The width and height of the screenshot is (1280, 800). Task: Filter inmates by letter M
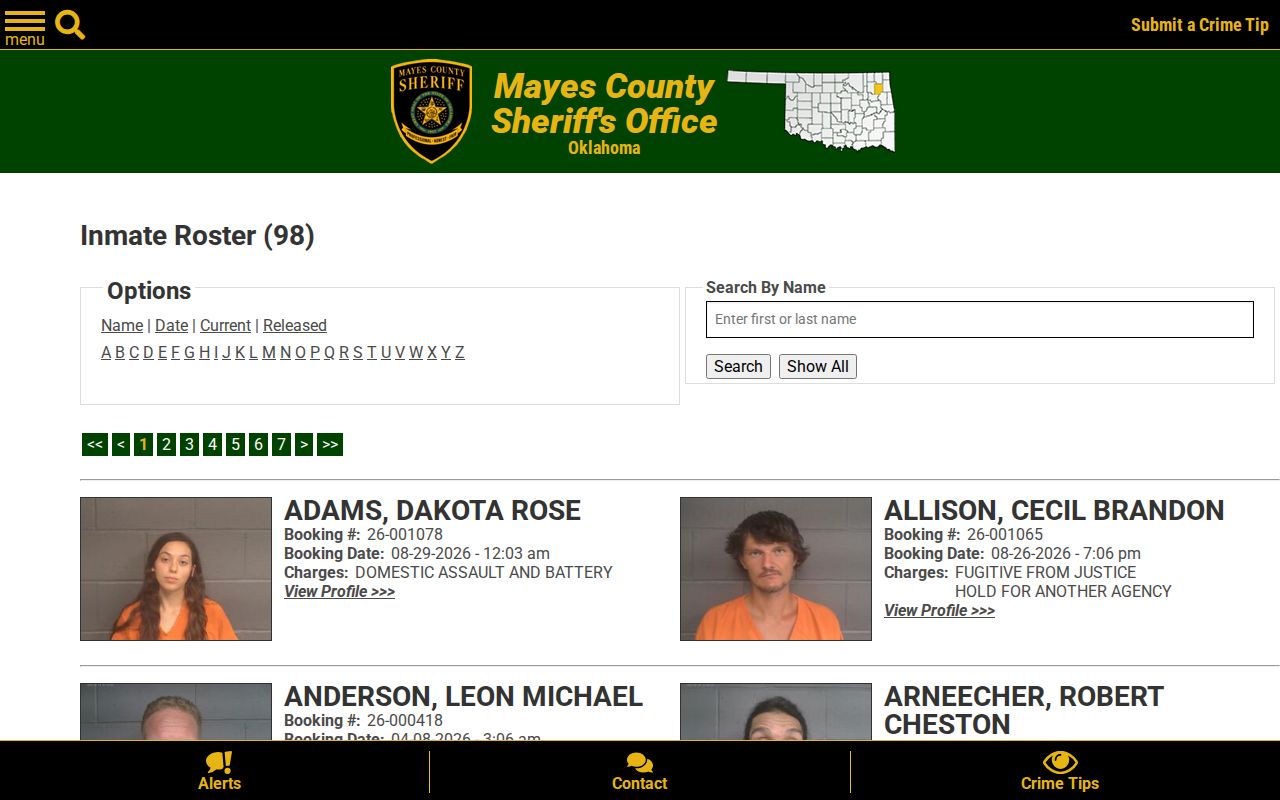[269, 352]
